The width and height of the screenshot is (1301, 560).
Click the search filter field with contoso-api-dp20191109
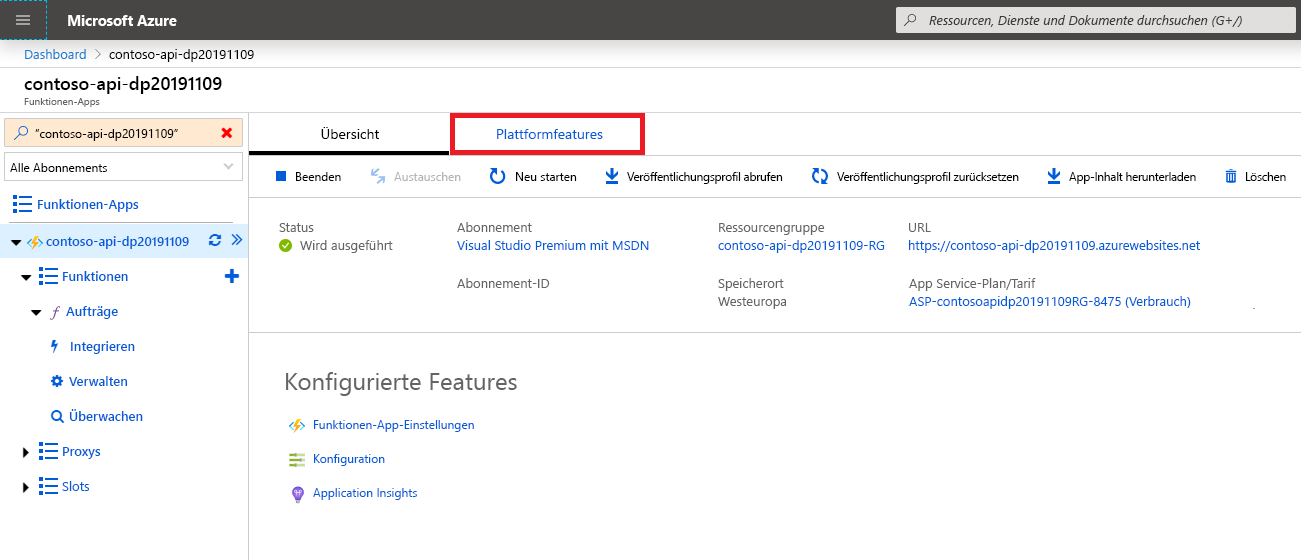coord(124,133)
